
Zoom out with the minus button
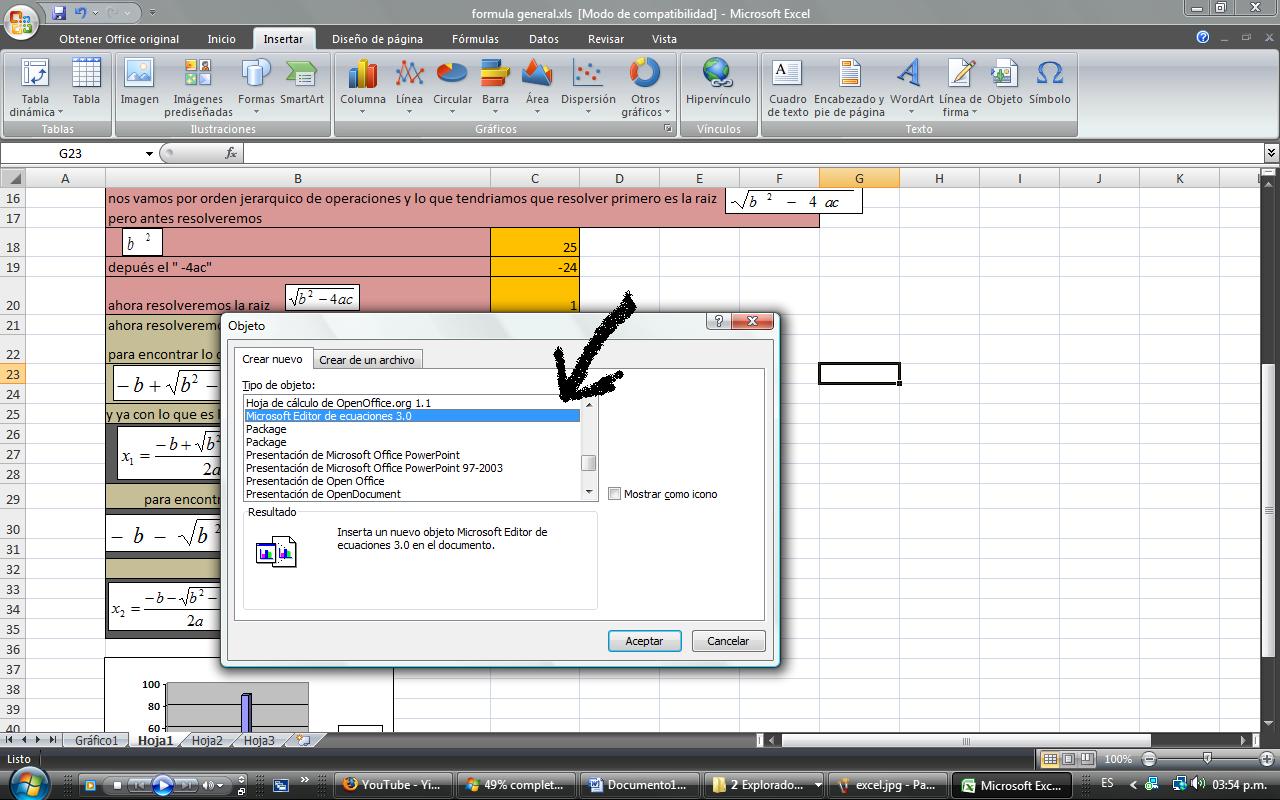[1149, 759]
